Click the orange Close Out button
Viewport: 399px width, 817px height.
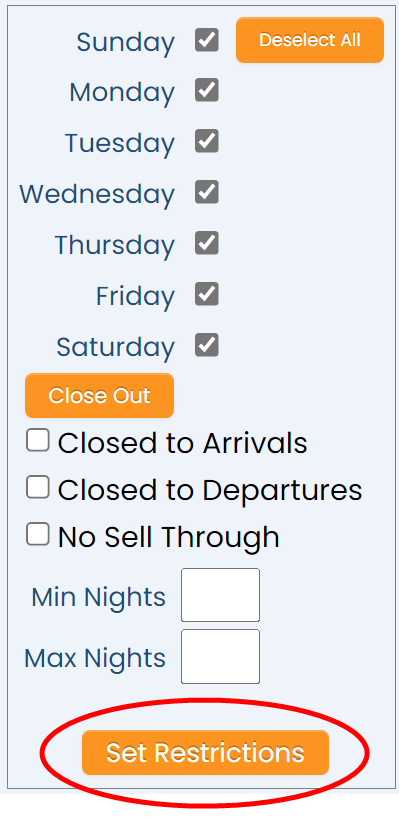pos(99,395)
